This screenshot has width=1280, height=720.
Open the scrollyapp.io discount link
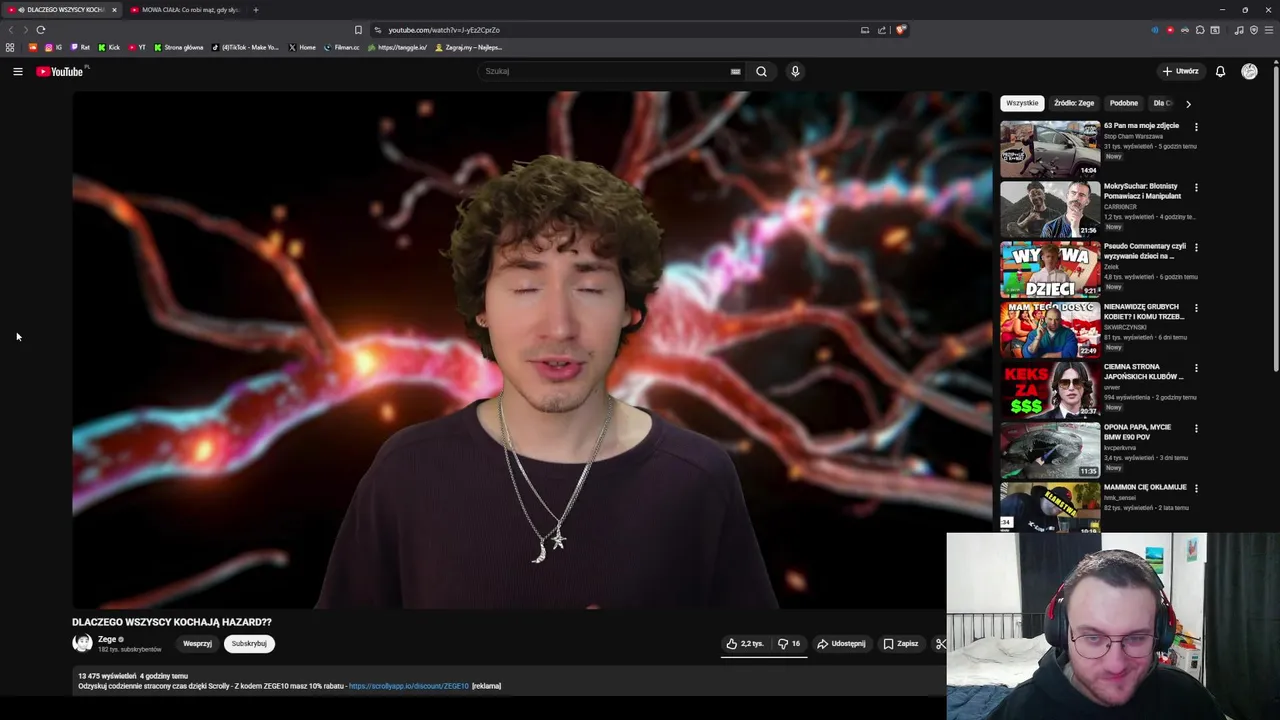[x=409, y=686]
